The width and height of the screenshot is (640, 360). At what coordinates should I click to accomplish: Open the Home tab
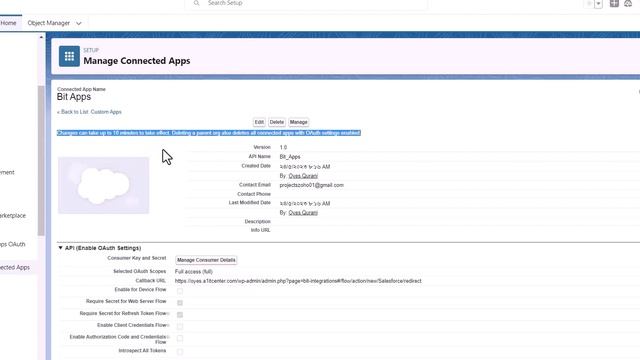(9, 23)
